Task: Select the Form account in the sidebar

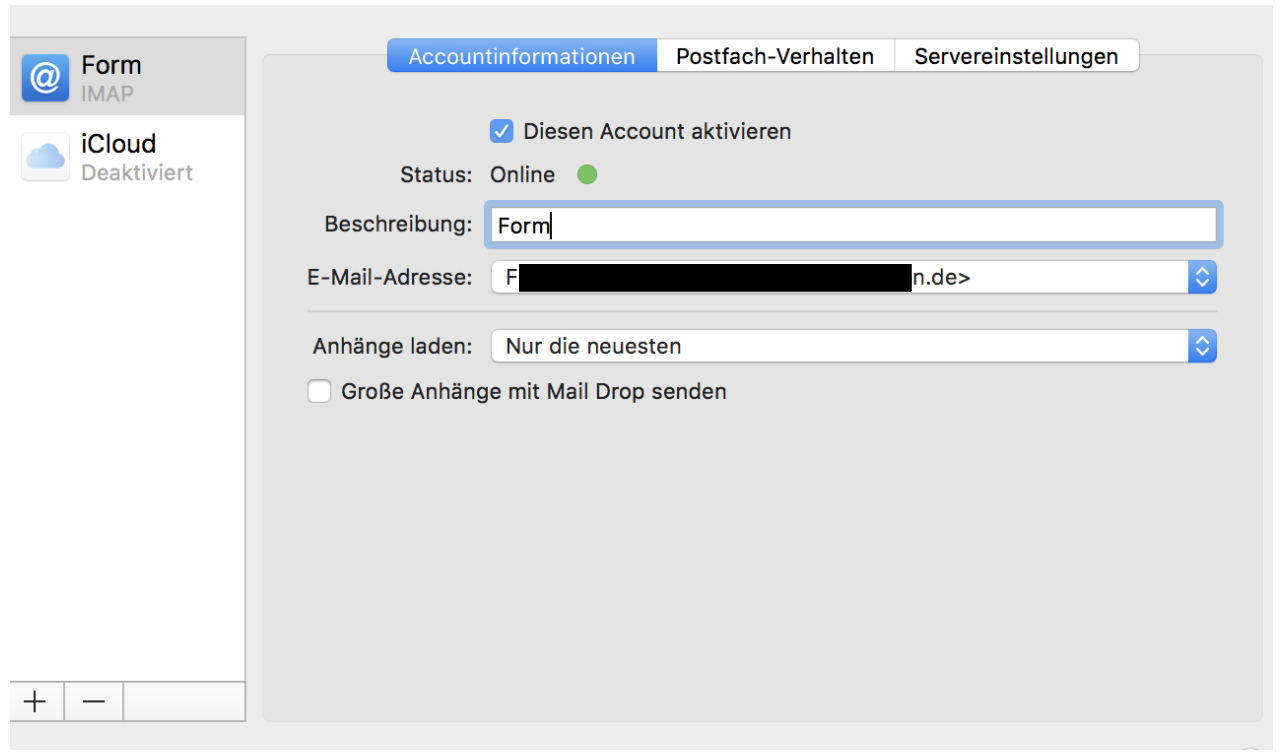Action: (x=128, y=78)
